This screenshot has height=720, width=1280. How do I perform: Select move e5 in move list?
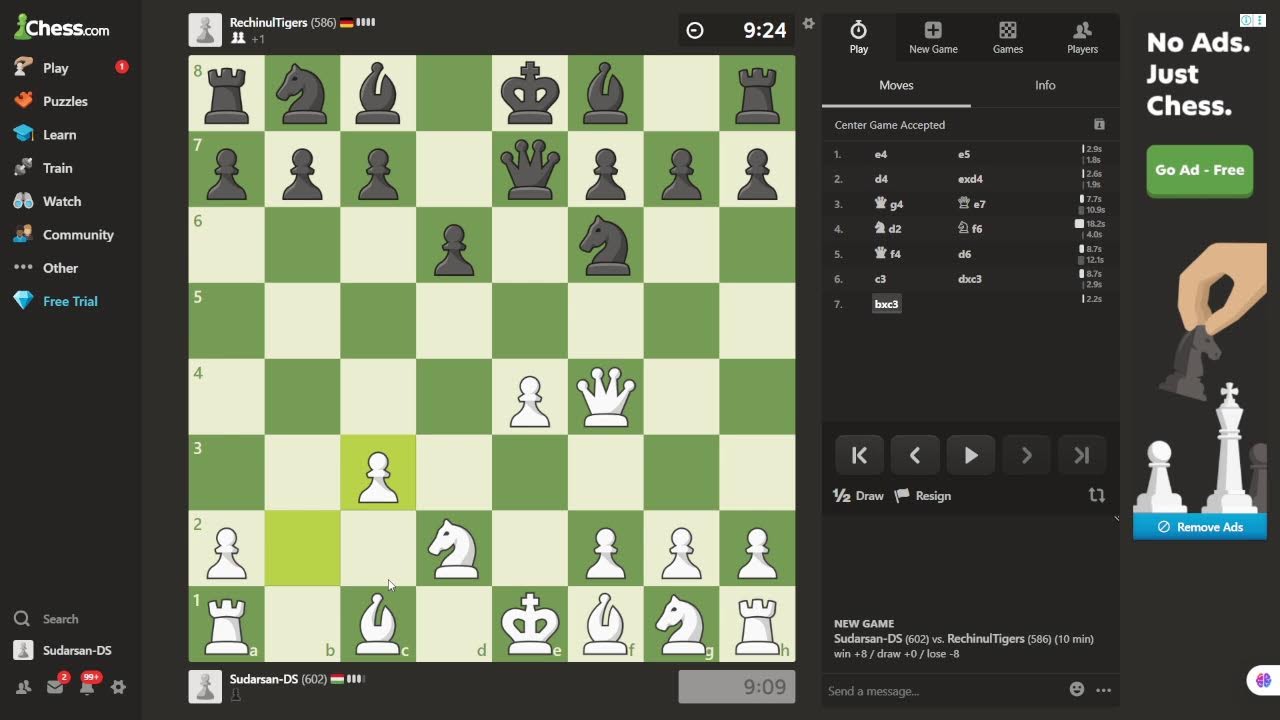pyautogui.click(x=964, y=154)
